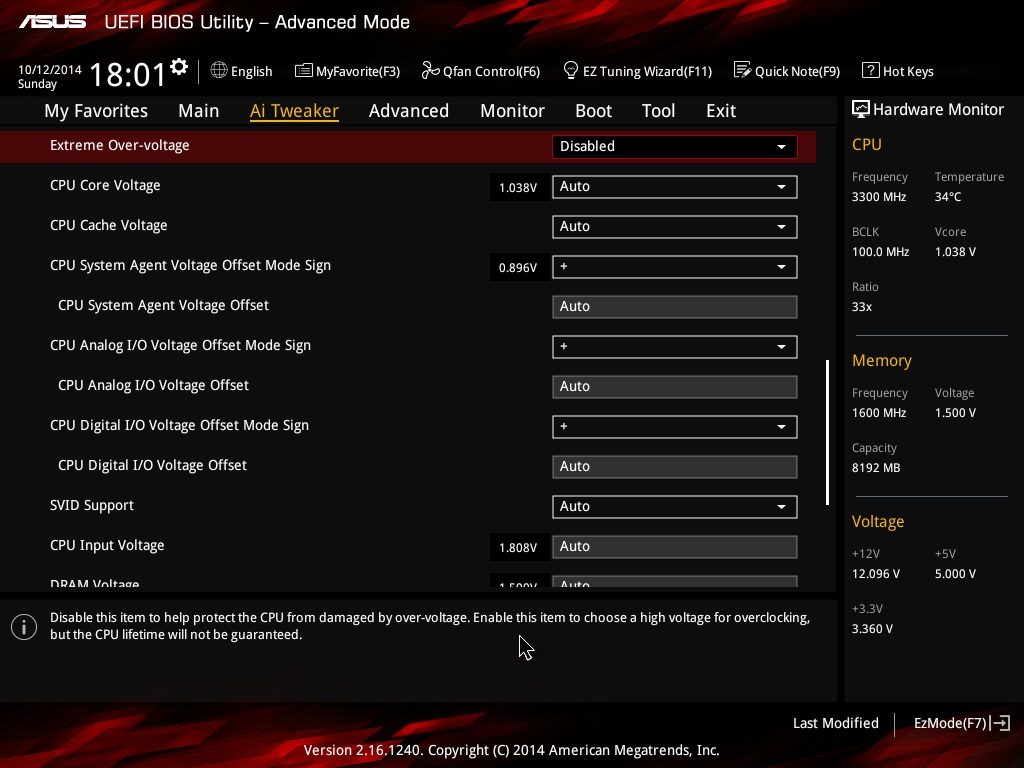Click the settings list vertical scrollbar
This screenshot has width=1024, height=768.
[827, 432]
